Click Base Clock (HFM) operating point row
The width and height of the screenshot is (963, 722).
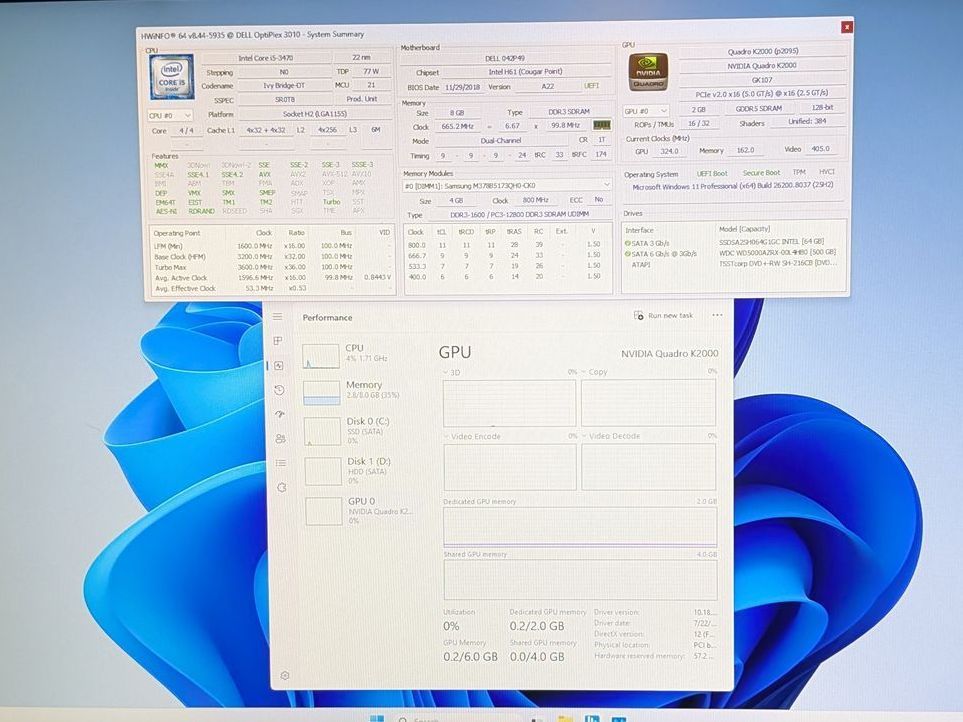pos(271,257)
